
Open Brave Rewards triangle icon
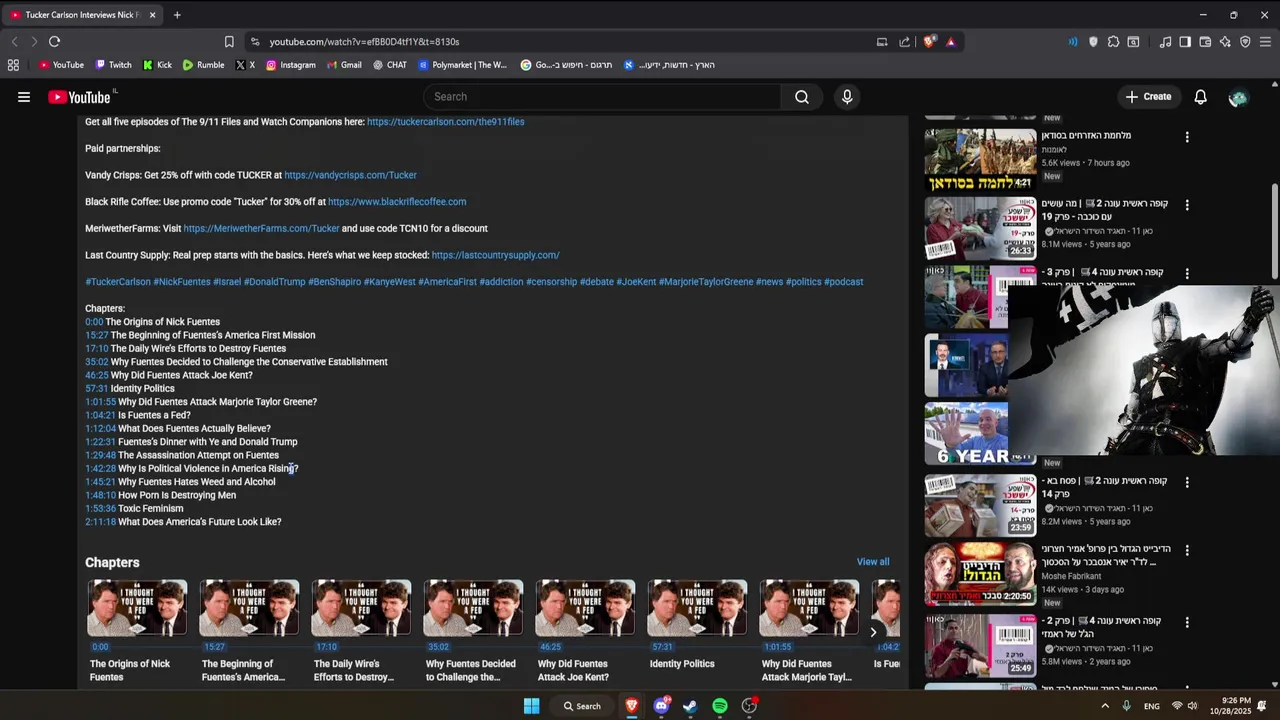pos(950,42)
